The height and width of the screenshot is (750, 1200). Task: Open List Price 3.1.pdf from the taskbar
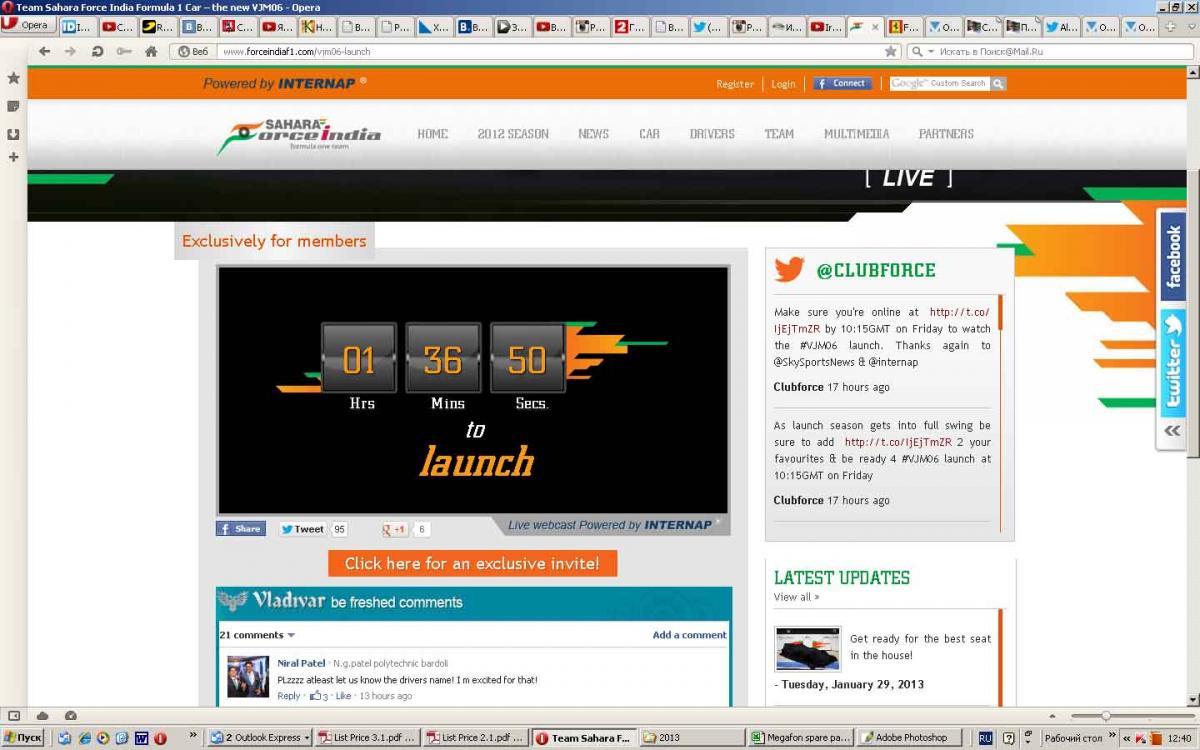[366, 738]
